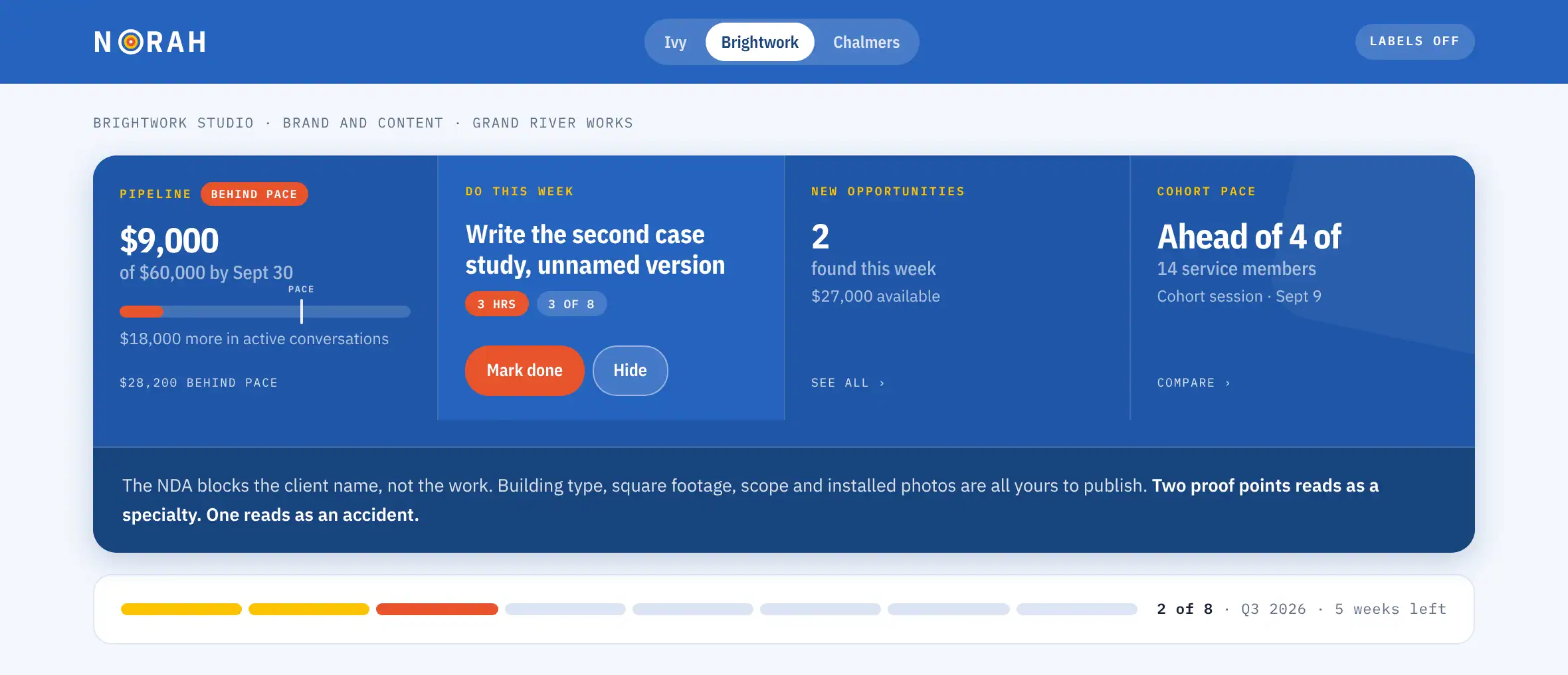Viewport: 1568px width, 675px height.
Task: Click 'Cohort session · Sept 9' text
Action: [1239, 296]
